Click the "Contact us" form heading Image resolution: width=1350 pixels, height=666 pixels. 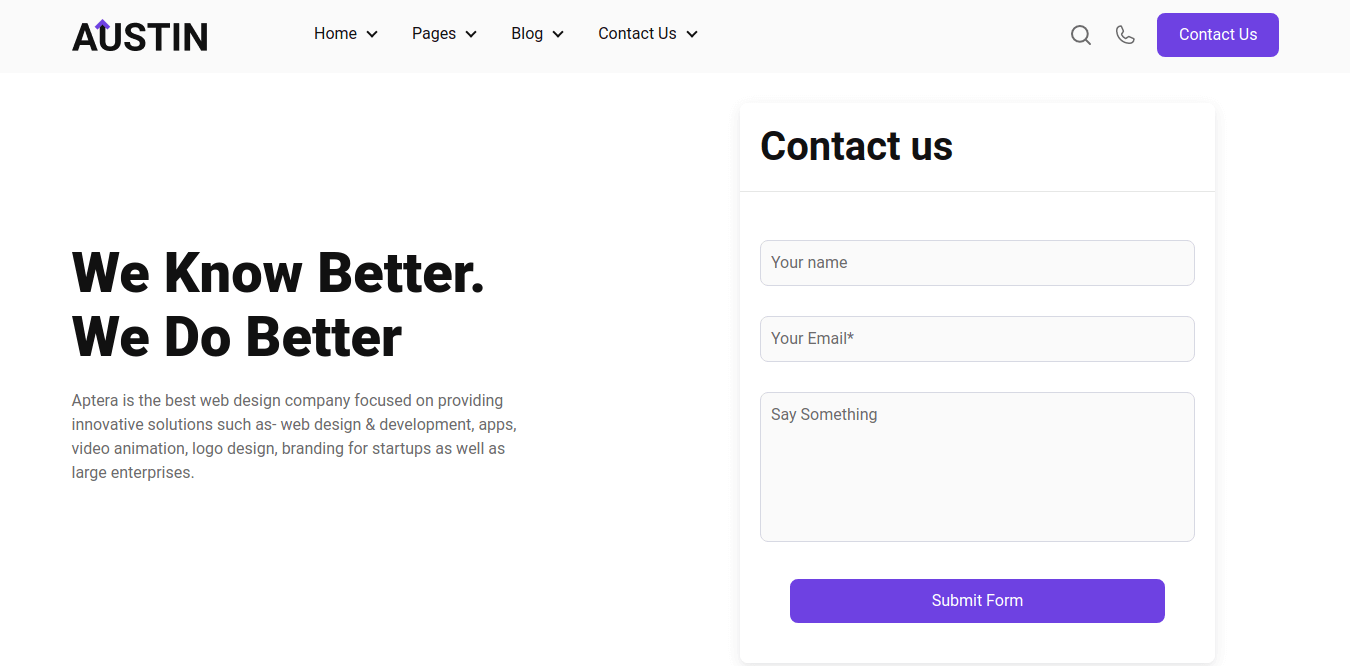(x=856, y=146)
